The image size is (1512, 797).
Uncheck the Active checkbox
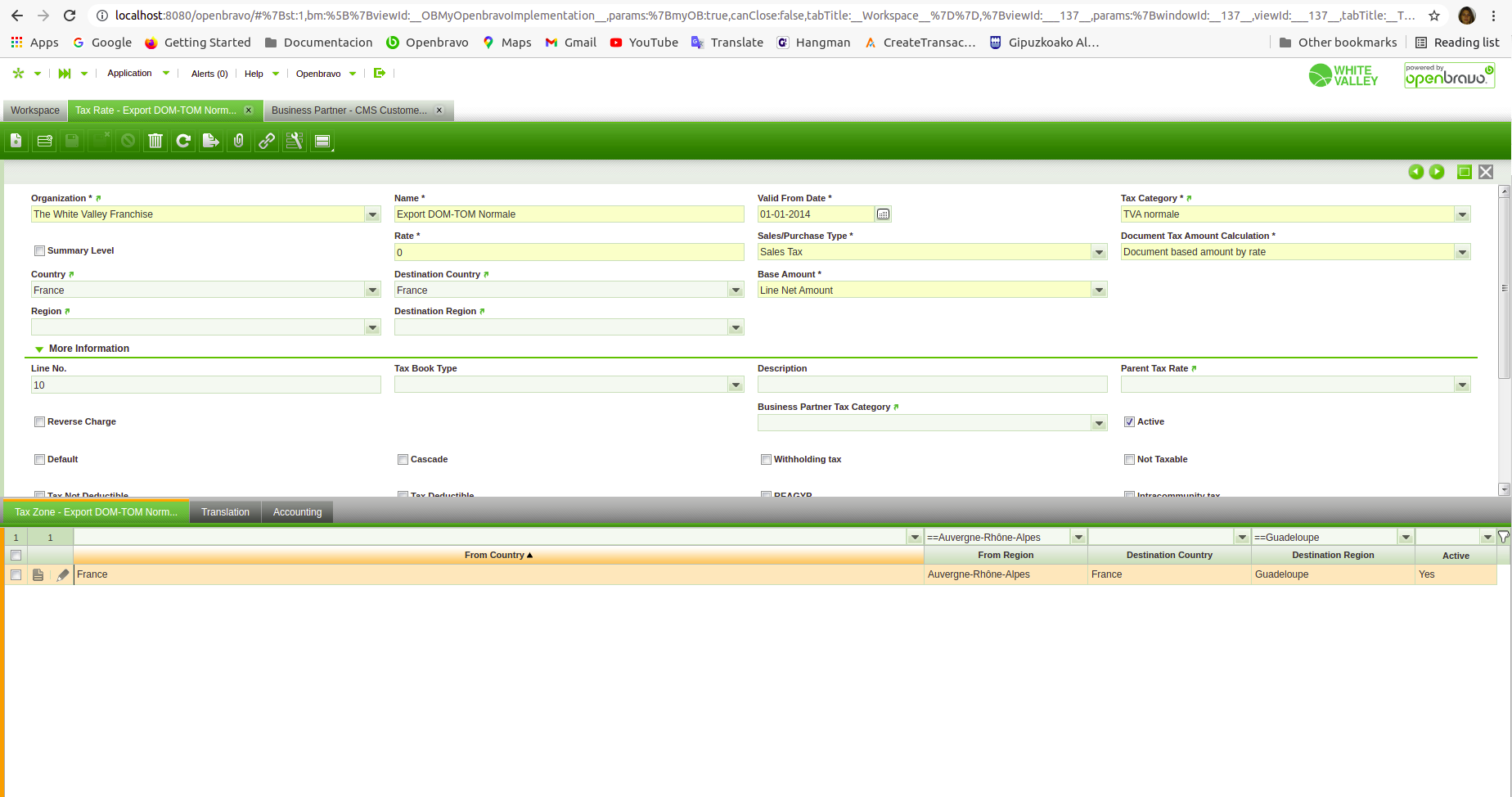coord(1129,422)
